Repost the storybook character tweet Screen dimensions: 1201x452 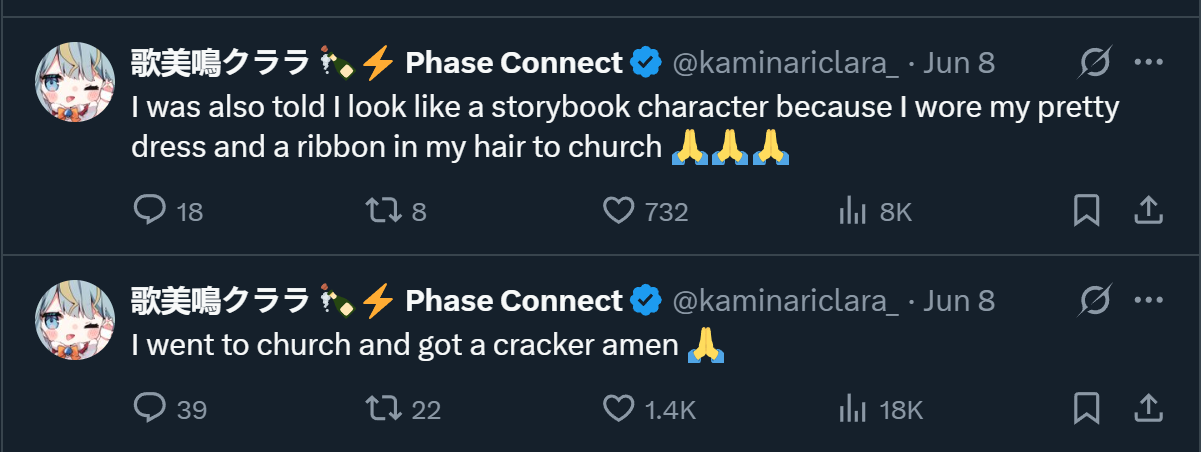coord(383,211)
